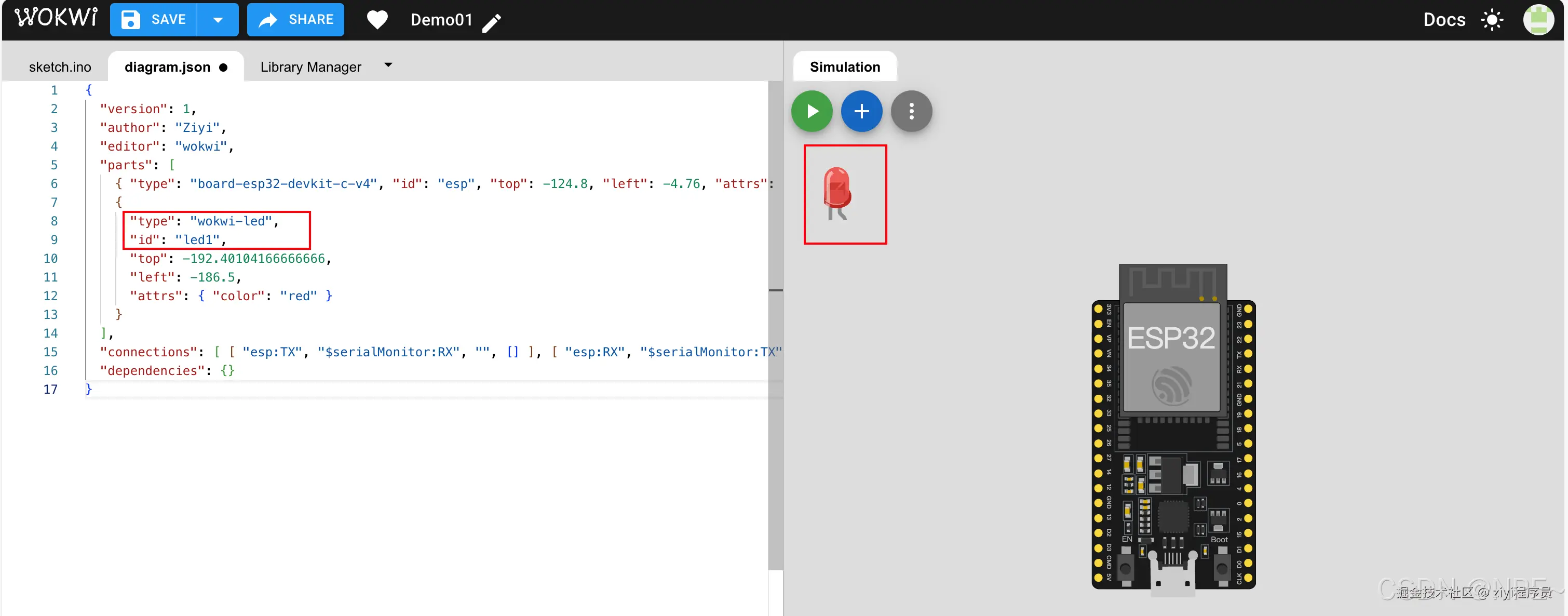Select the Simulation tab
Image resolution: width=1568 pixels, height=616 pixels.
pos(845,67)
